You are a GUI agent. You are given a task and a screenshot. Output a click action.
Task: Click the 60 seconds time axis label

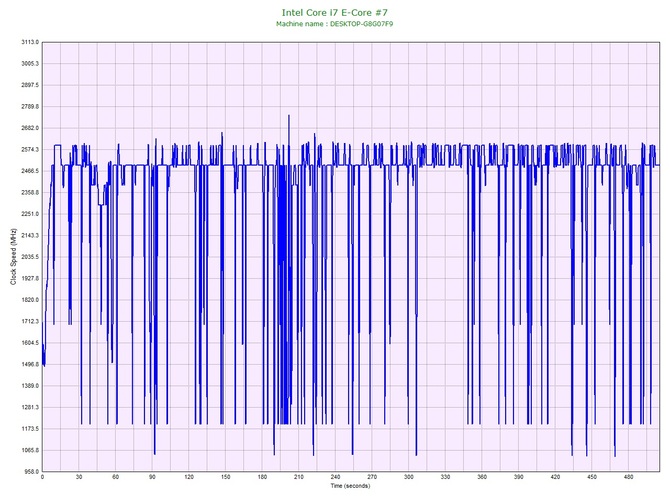(x=115, y=477)
